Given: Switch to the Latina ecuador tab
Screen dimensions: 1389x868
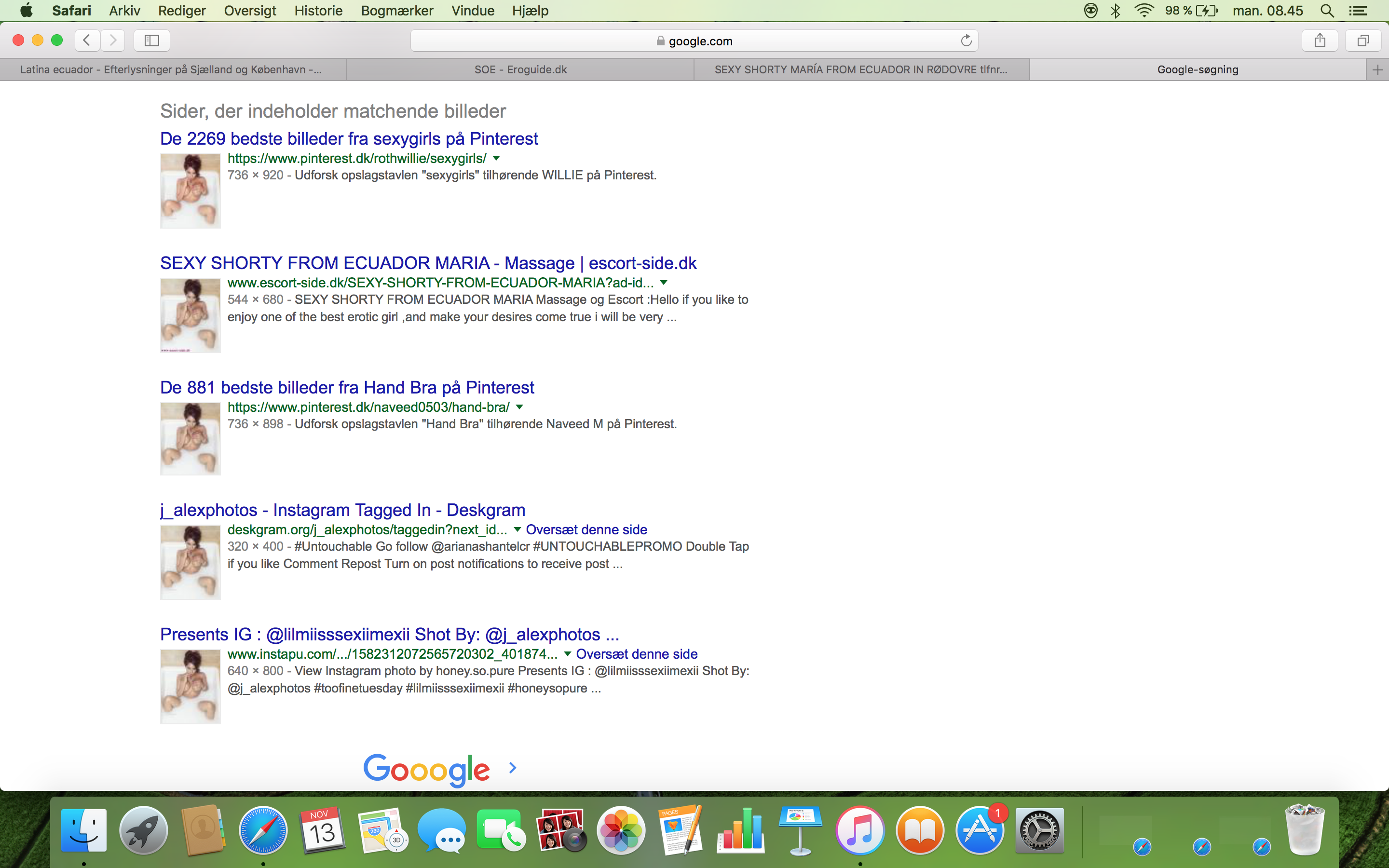Looking at the screenshot, I should 173,69.
